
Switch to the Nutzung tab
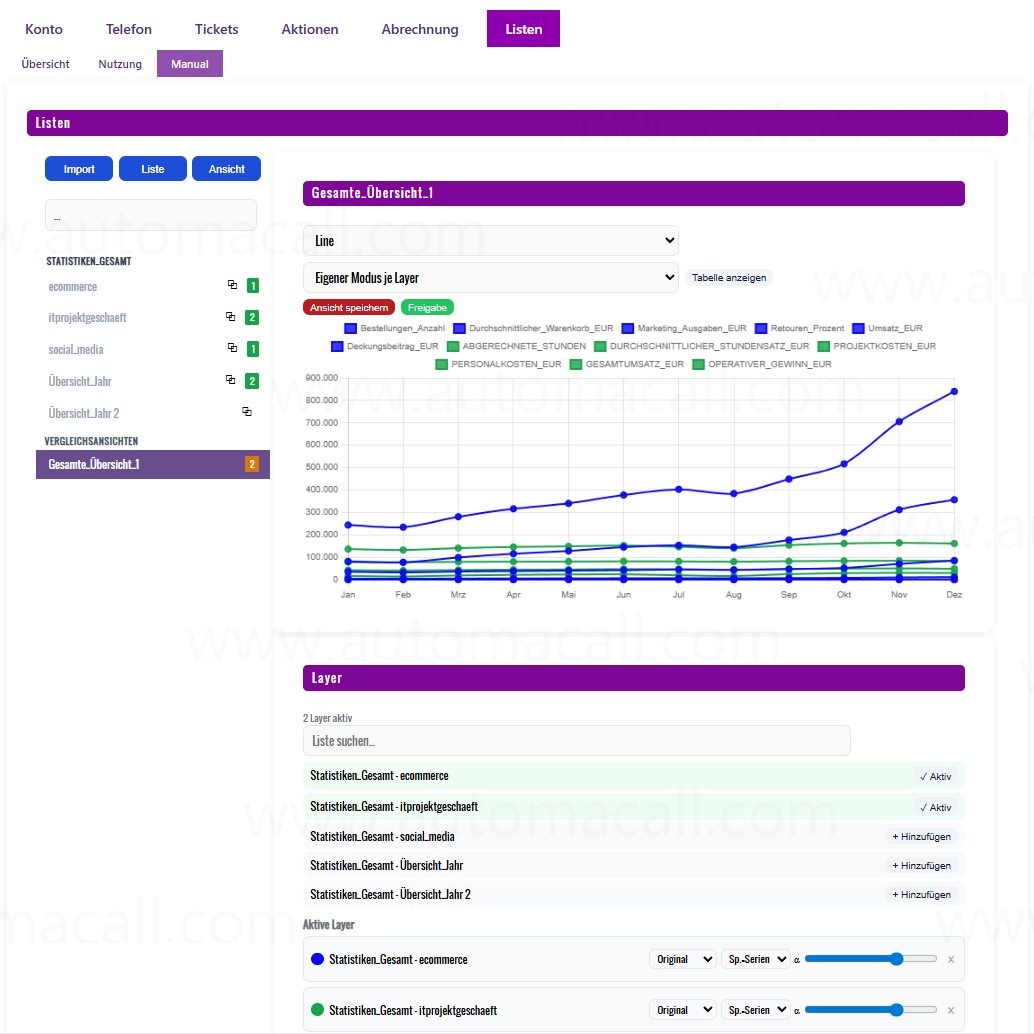click(119, 63)
